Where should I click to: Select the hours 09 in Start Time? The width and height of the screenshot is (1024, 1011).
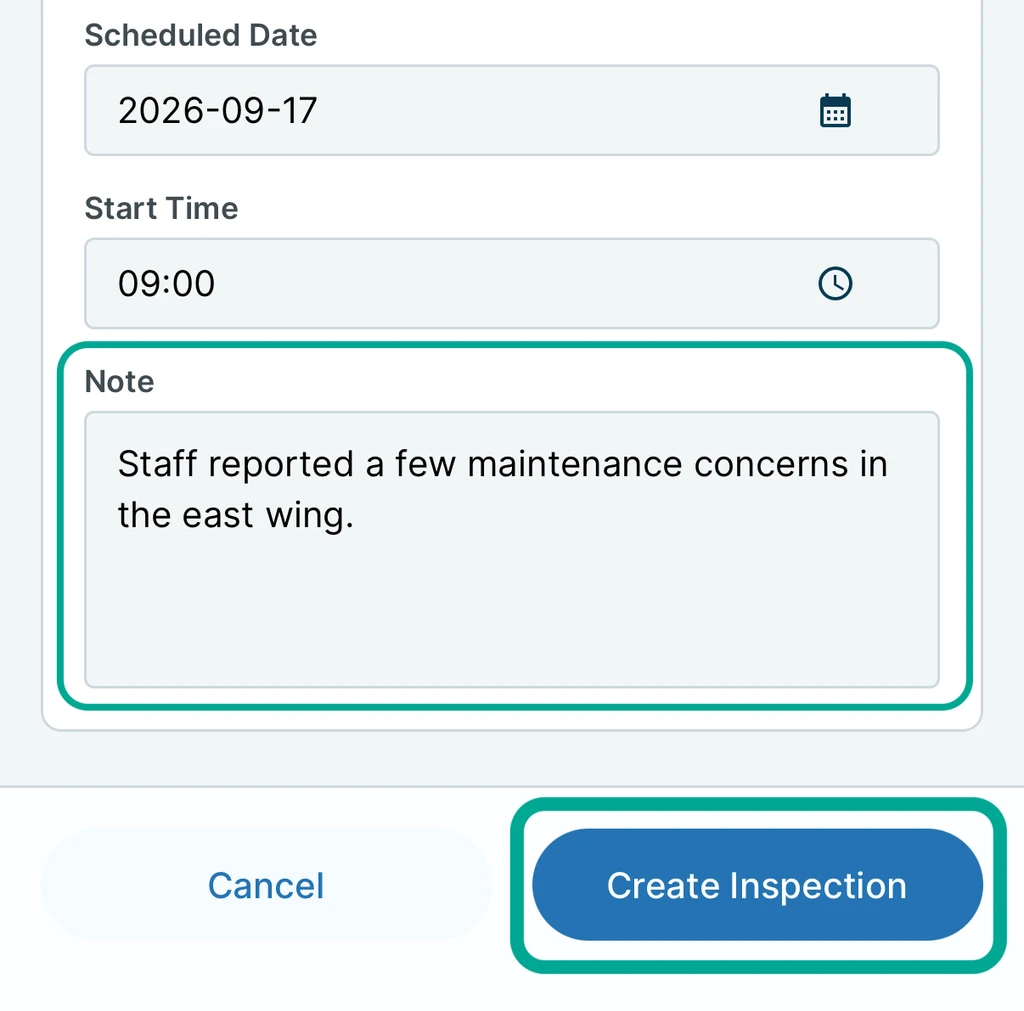(x=139, y=283)
